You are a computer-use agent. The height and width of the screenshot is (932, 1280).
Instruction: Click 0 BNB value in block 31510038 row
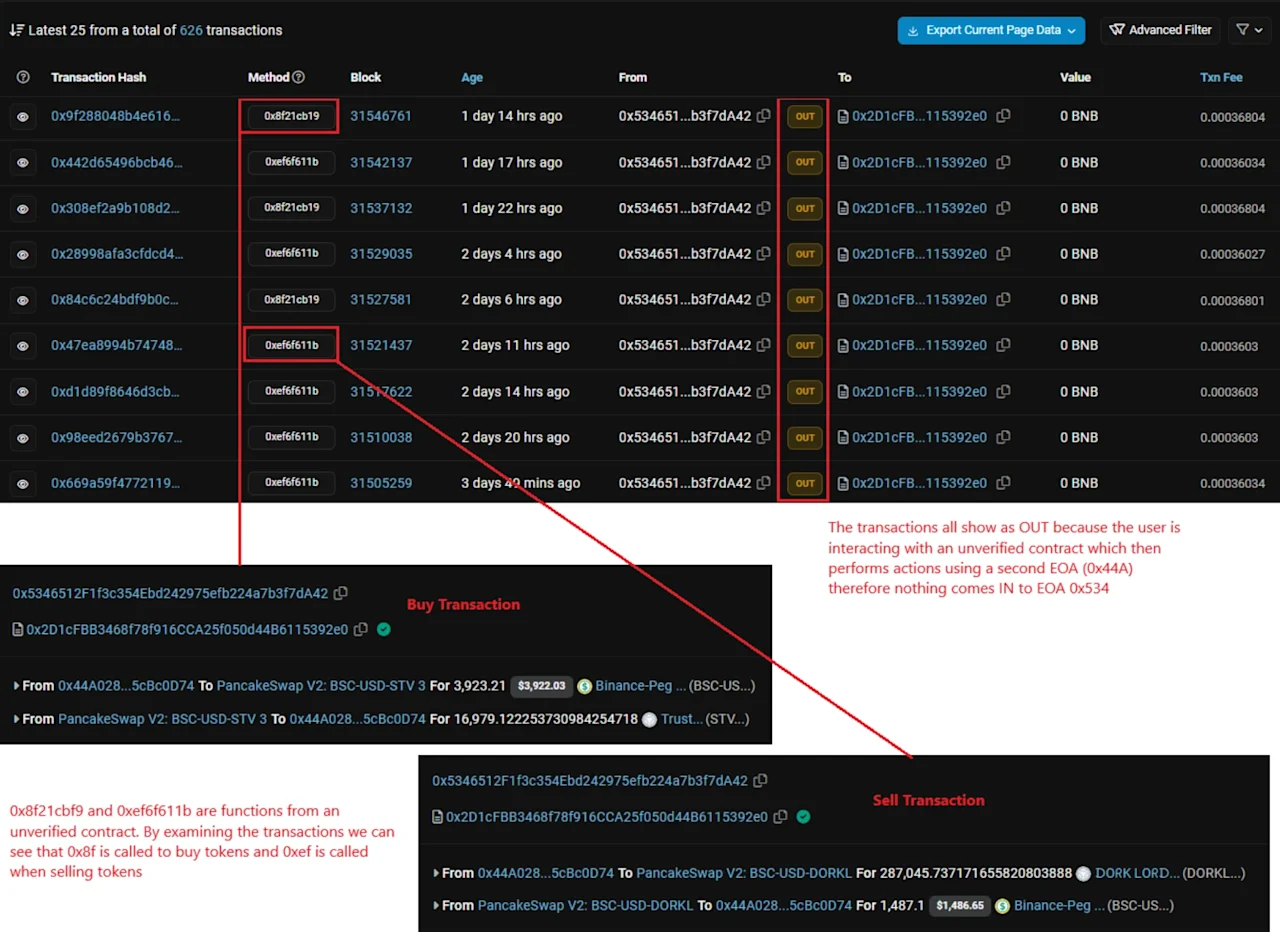pyautogui.click(x=1079, y=437)
